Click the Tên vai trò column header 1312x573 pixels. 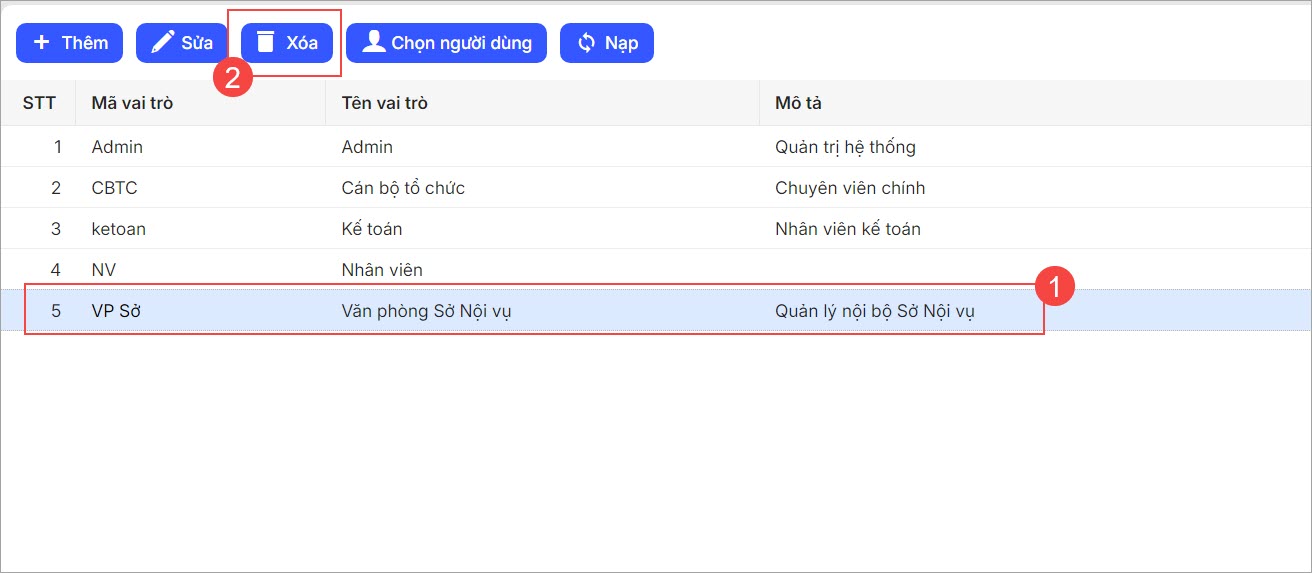pyautogui.click(x=384, y=103)
